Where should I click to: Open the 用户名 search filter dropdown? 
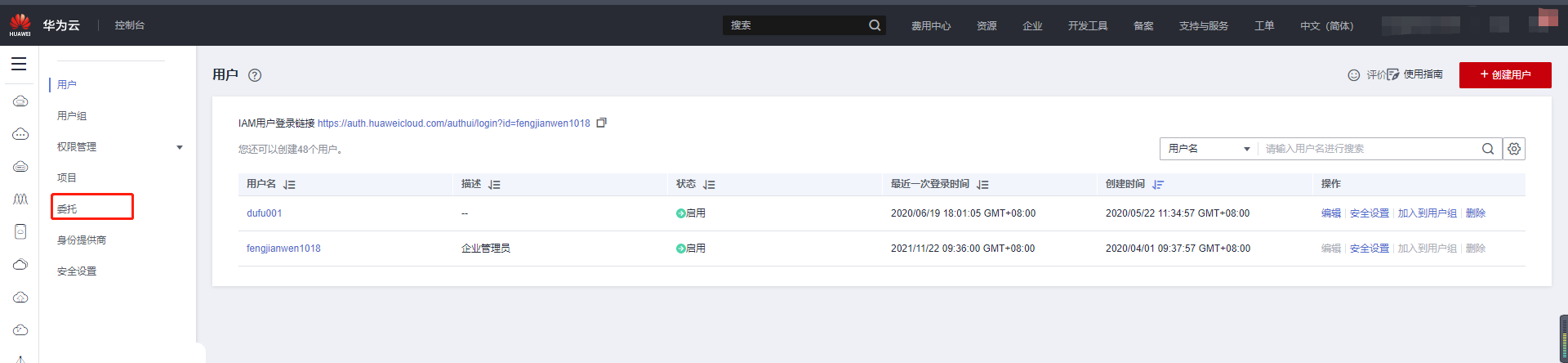pos(1209,149)
